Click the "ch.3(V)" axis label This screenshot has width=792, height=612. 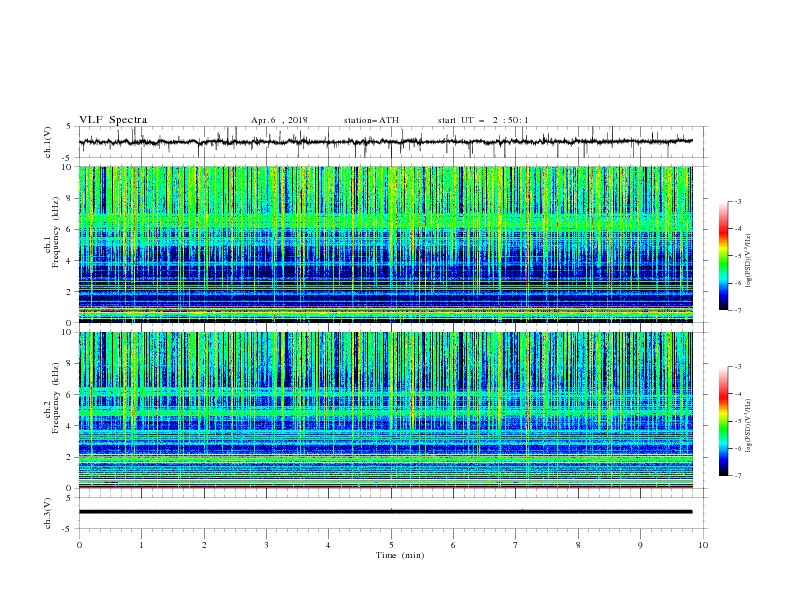click(x=48, y=513)
